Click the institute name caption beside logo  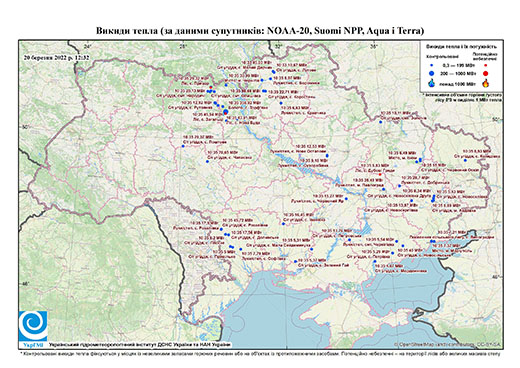[x=140, y=344]
